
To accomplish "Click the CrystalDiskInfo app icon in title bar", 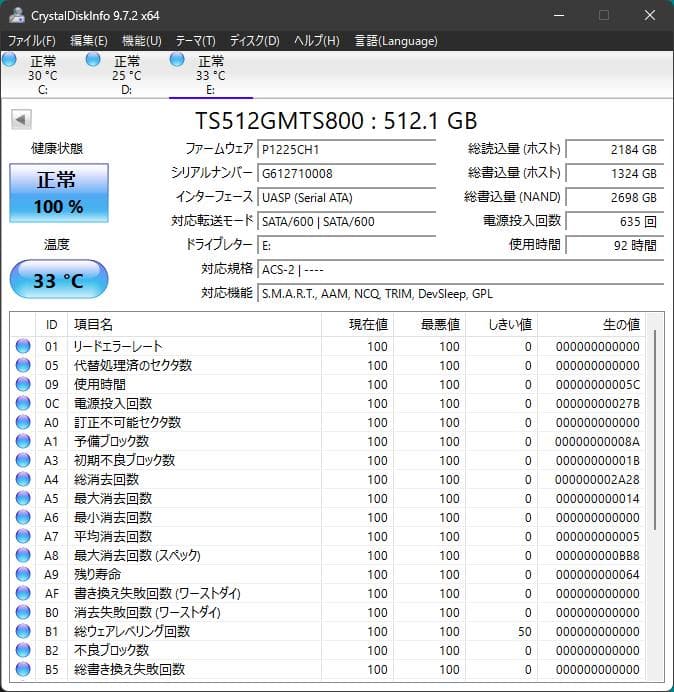I will (x=16, y=15).
